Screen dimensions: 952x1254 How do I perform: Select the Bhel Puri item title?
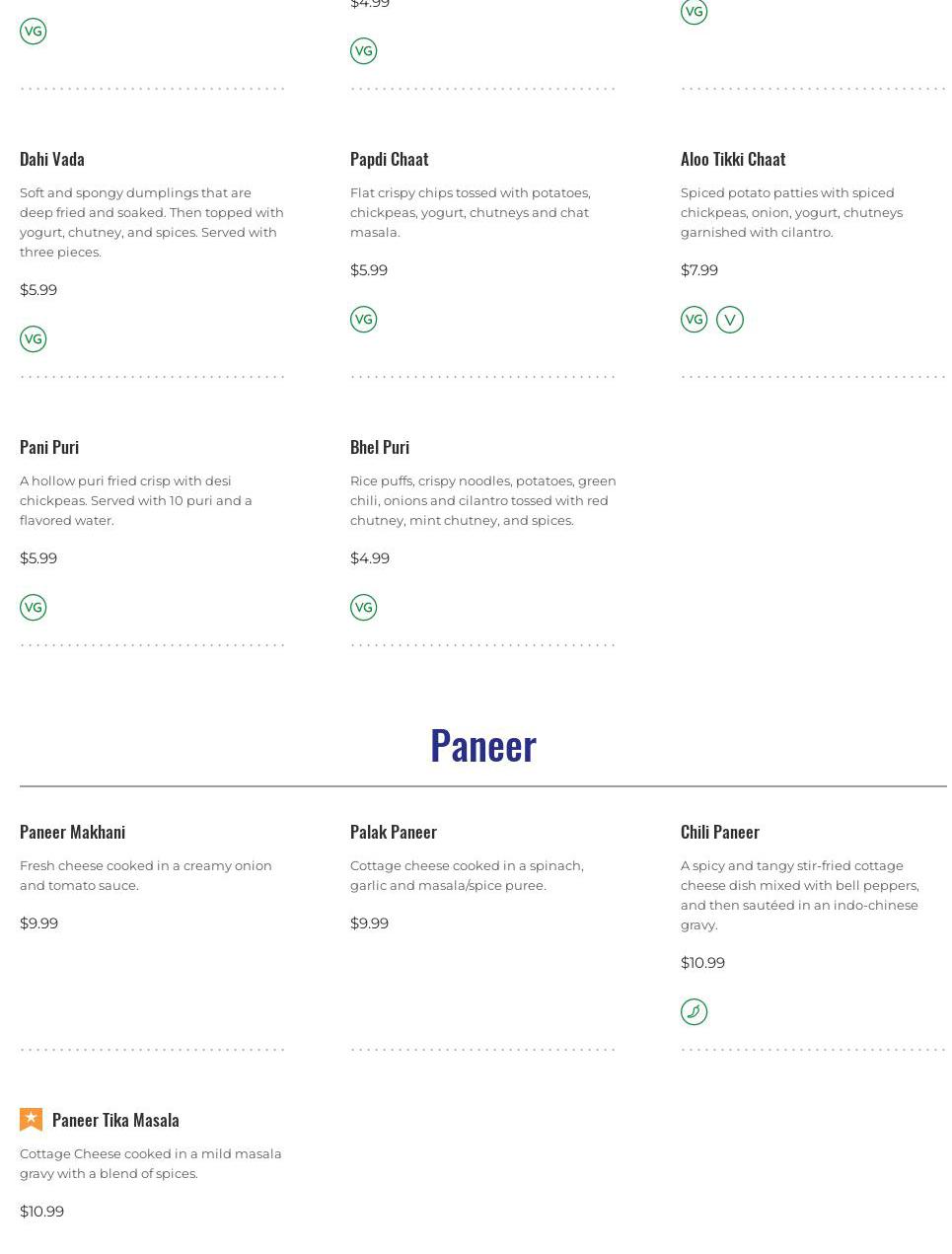[380, 447]
